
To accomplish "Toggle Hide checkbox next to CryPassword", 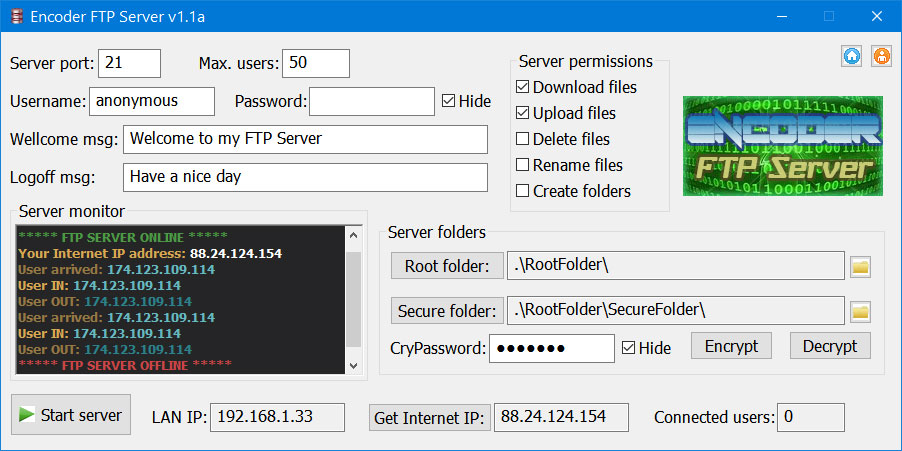I will 629,348.
